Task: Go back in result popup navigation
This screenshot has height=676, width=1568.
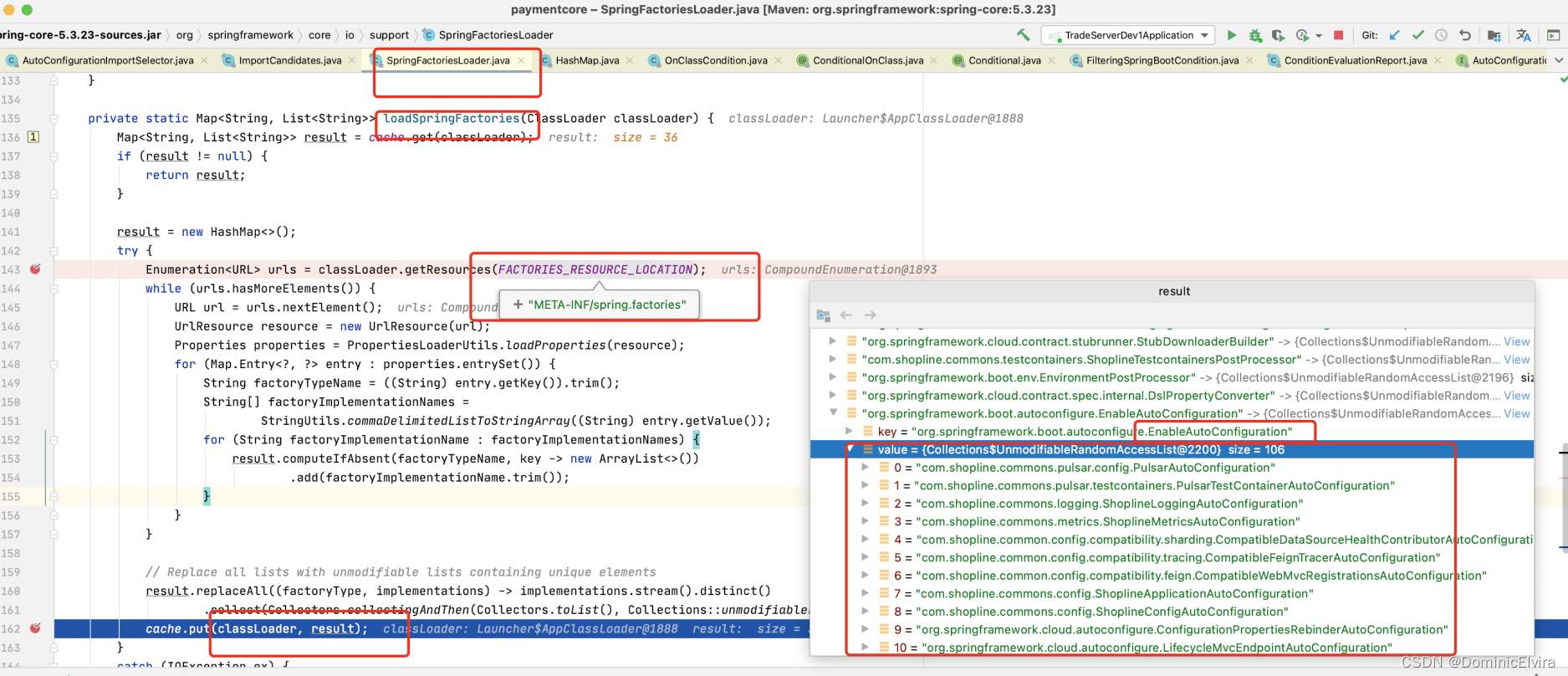Action: pyautogui.click(x=846, y=315)
